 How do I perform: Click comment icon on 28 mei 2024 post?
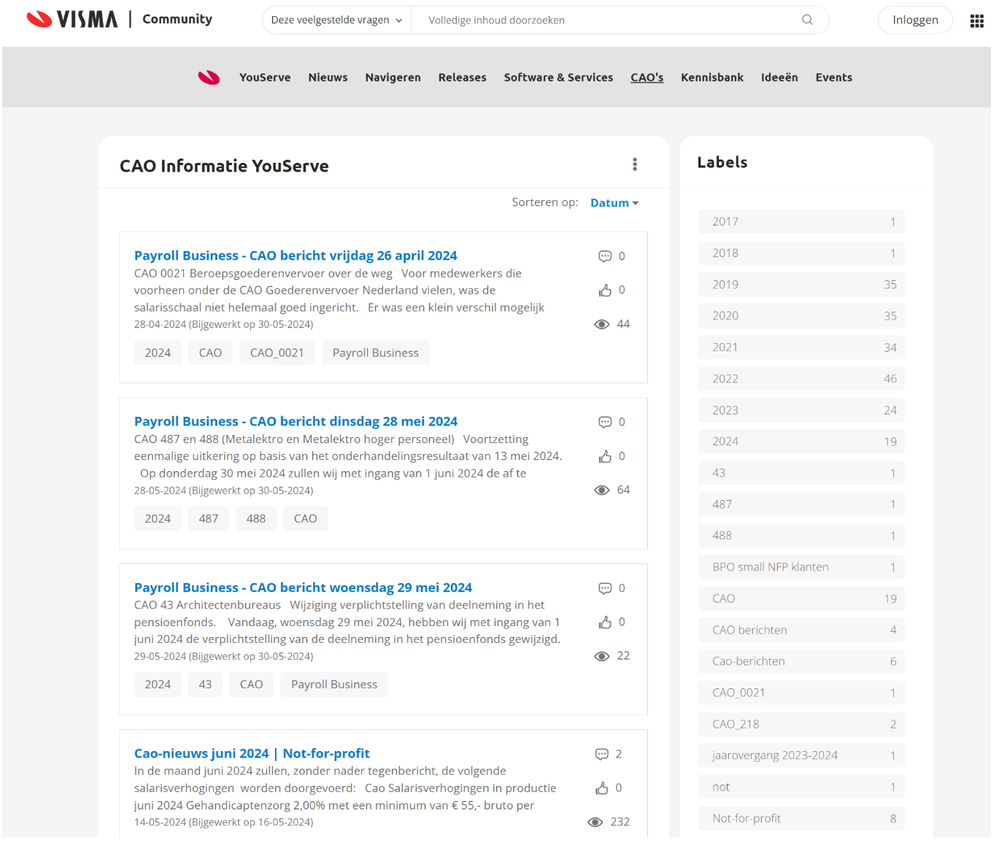605,422
